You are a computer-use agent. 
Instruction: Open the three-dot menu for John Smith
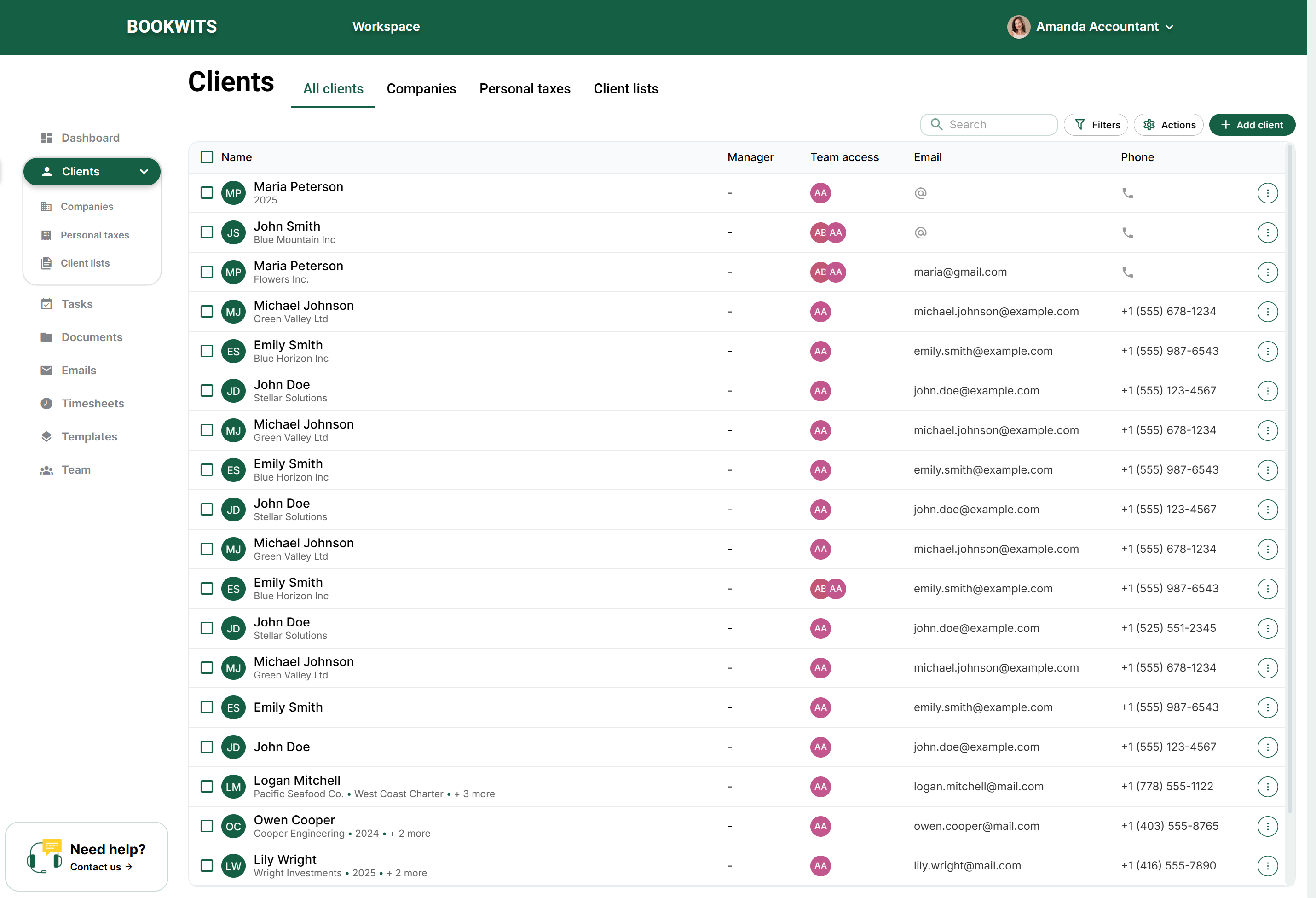point(1267,232)
